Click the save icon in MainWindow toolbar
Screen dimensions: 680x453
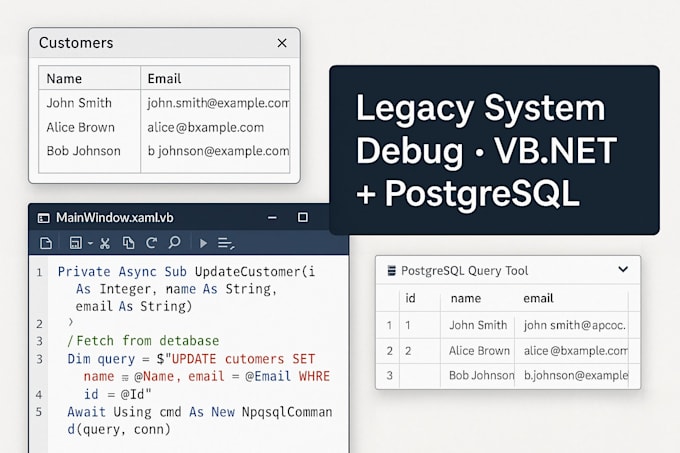(x=76, y=243)
